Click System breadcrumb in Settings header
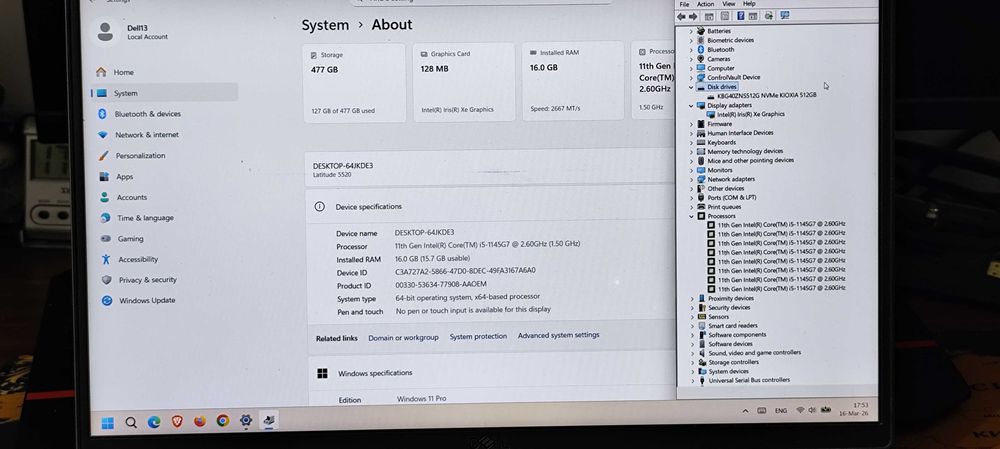Image resolution: width=1000 pixels, height=449 pixels. pos(325,26)
